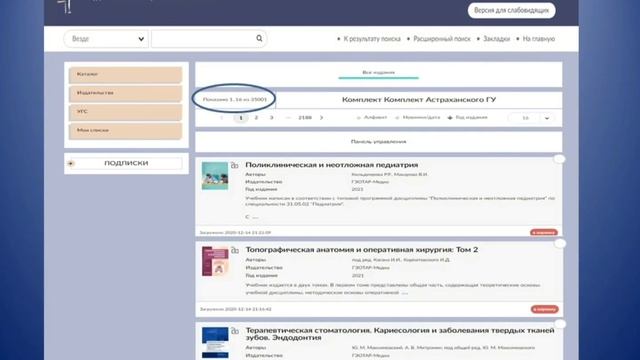Viewport: 640px width, 360px height.
Task: Click red button on Поликлиническая педиатрия card
Action: click(544, 232)
